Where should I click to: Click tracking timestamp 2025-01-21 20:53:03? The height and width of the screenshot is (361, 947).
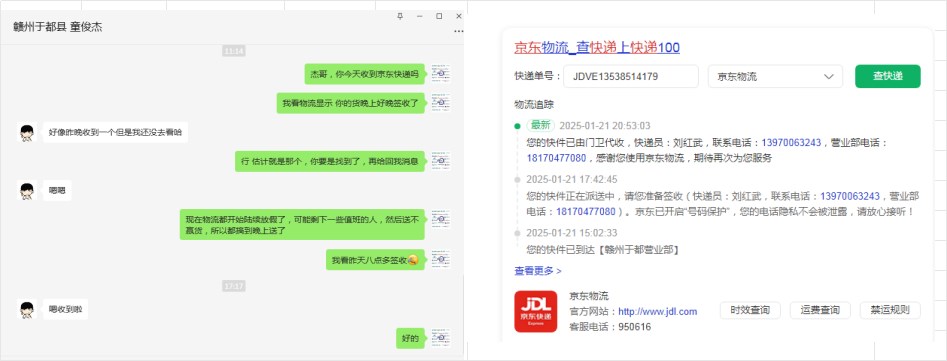coord(605,126)
